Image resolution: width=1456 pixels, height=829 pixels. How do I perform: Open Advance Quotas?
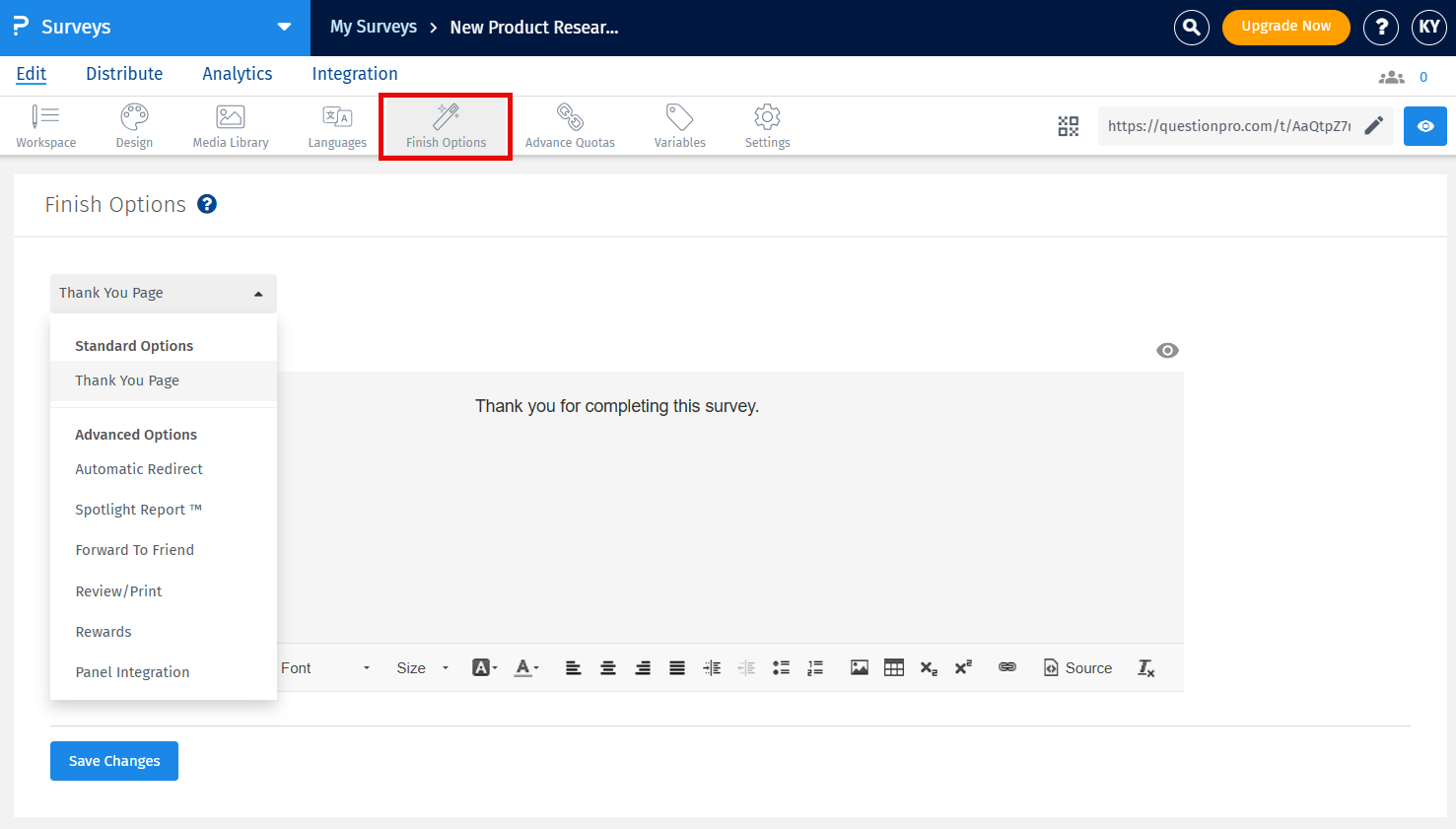570,125
